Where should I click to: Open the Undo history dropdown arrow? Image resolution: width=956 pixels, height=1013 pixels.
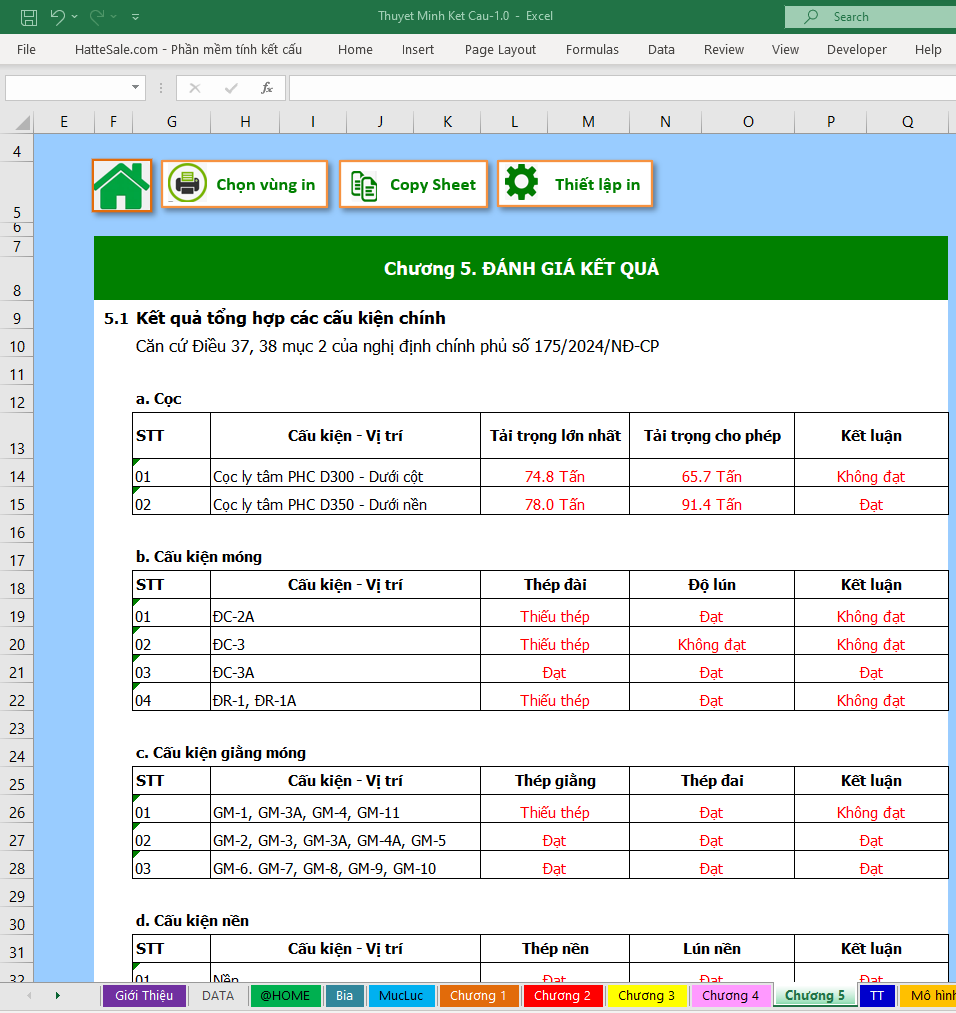coord(74,17)
